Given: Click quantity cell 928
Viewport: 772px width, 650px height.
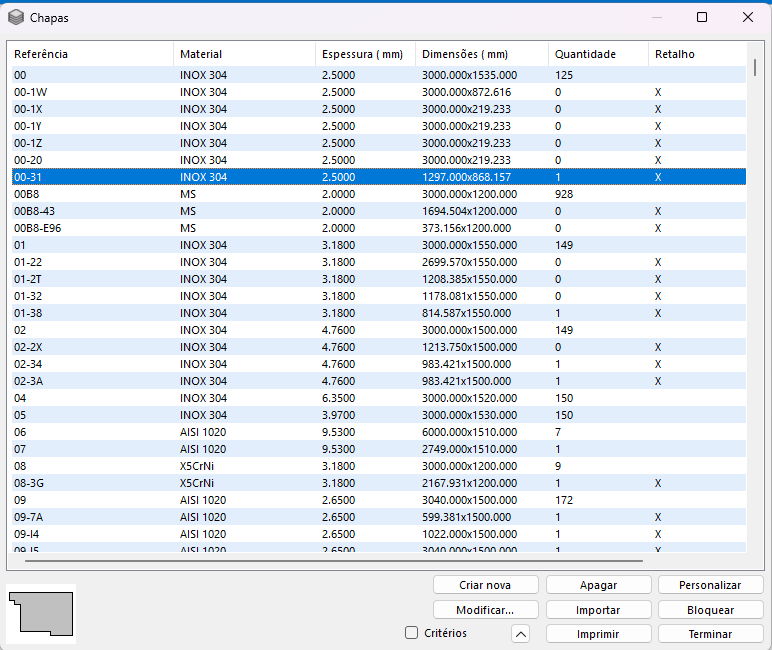Looking at the screenshot, I should point(564,194).
